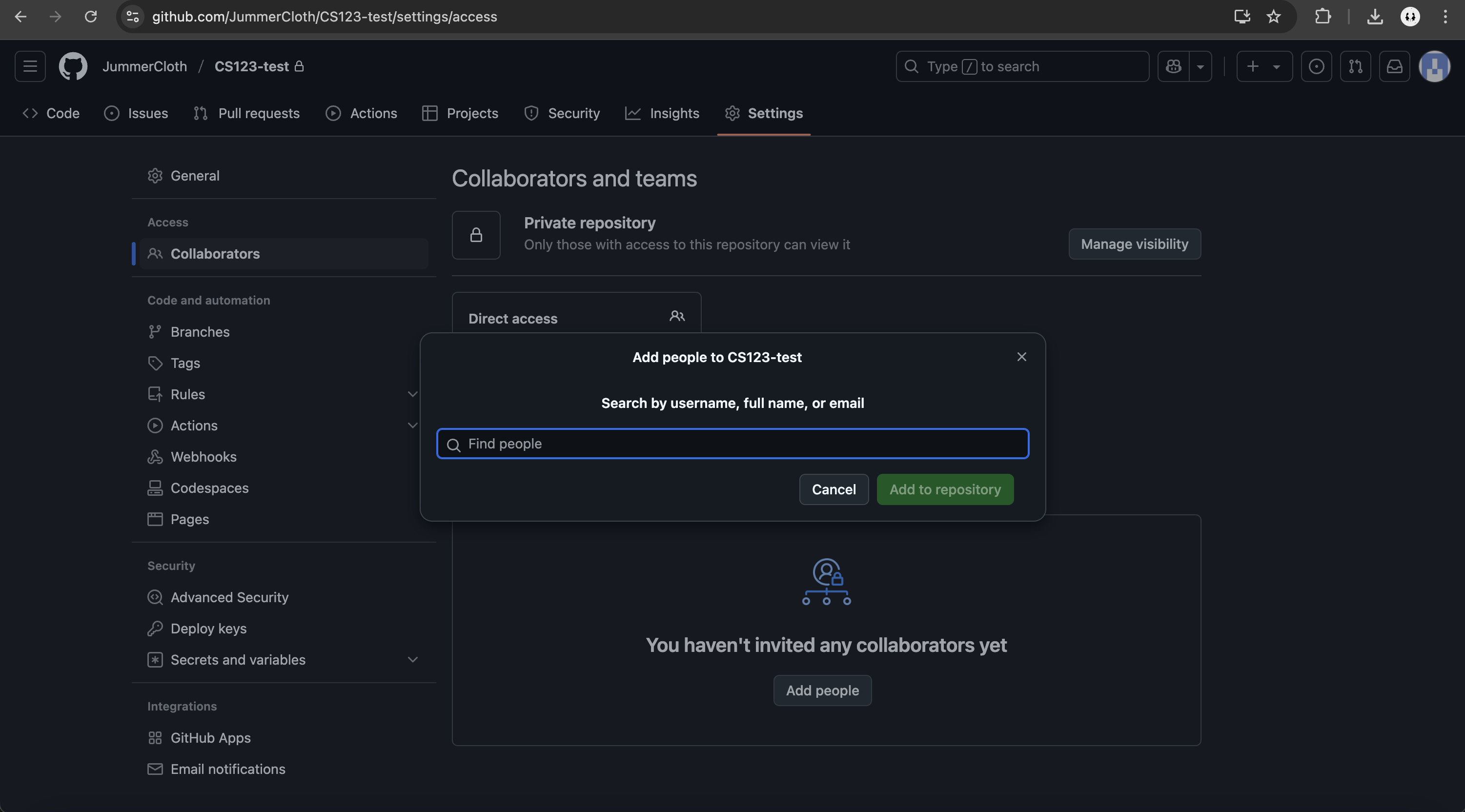Open General settings in sidebar
The height and width of the screenshot is (812, 1465).
(x=284, y=176)
